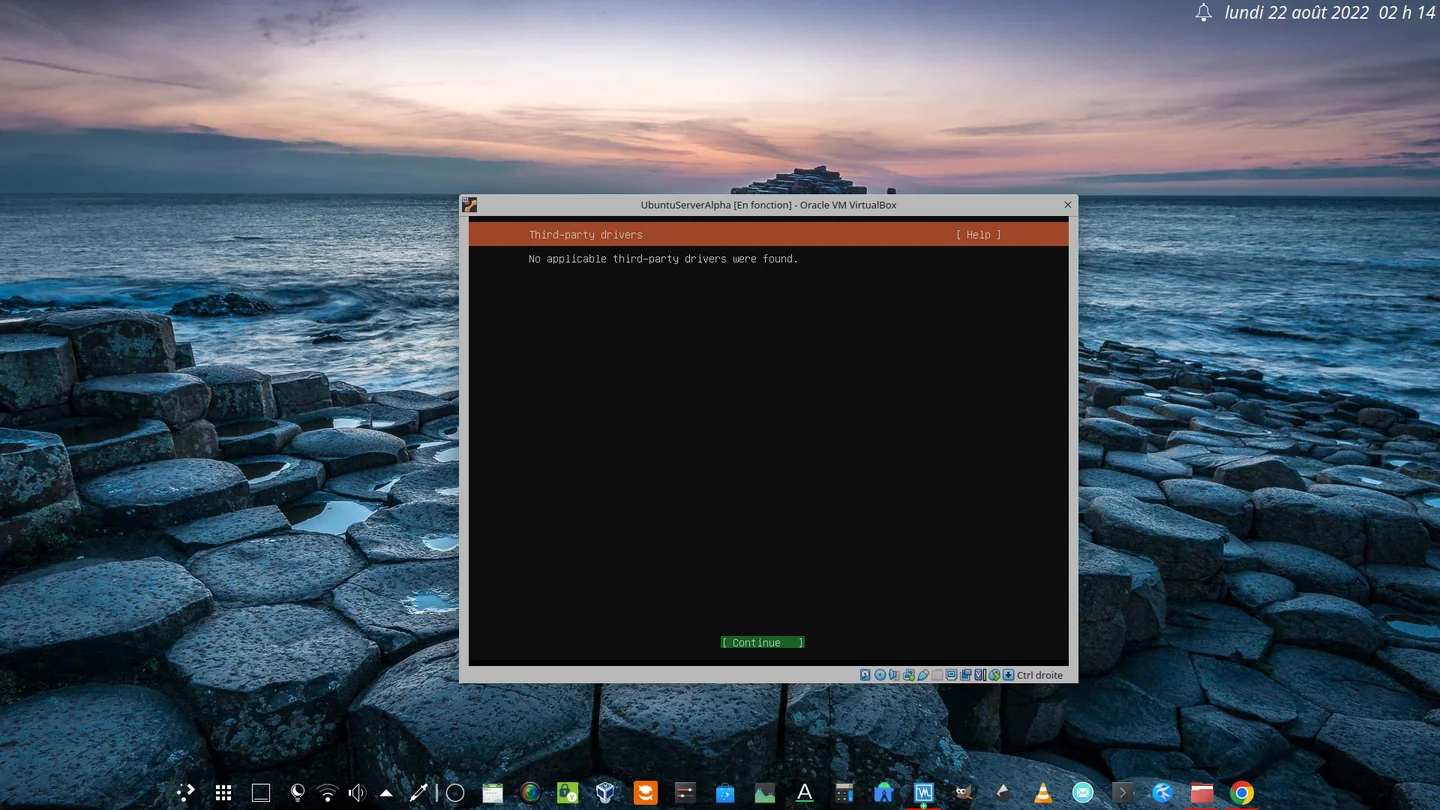This screenshot has height=810, width=1440.
Task: Open the volume speaker tray icon
Action: coord(357,793)
